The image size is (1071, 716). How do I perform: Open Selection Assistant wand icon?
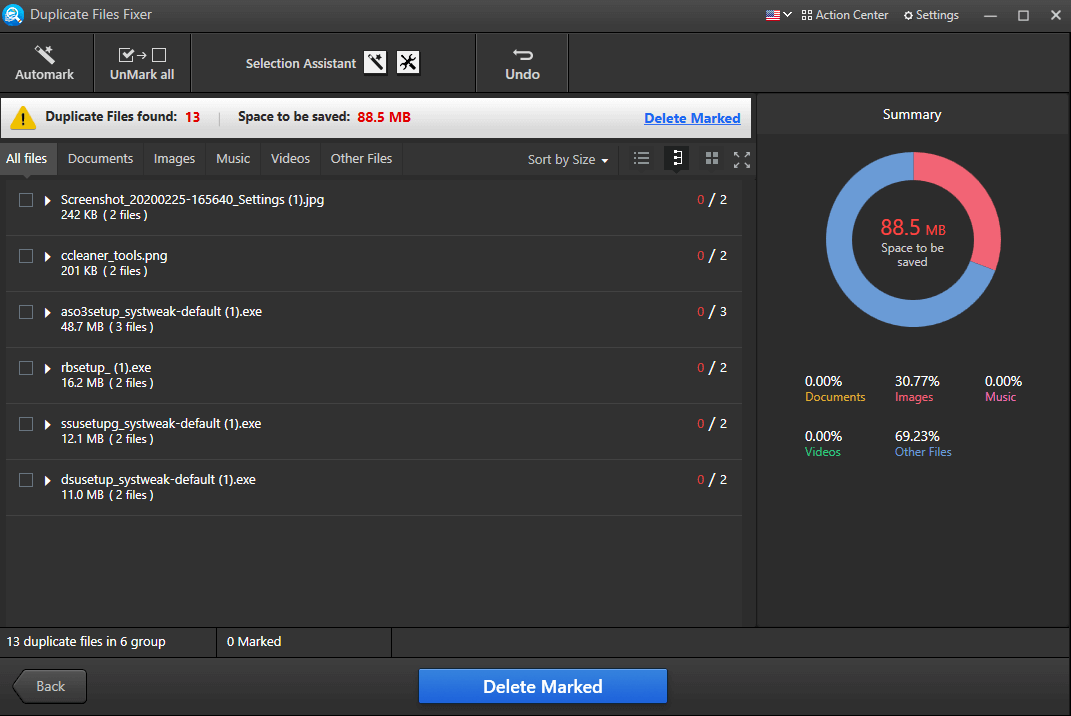click(x=375, y=62)
